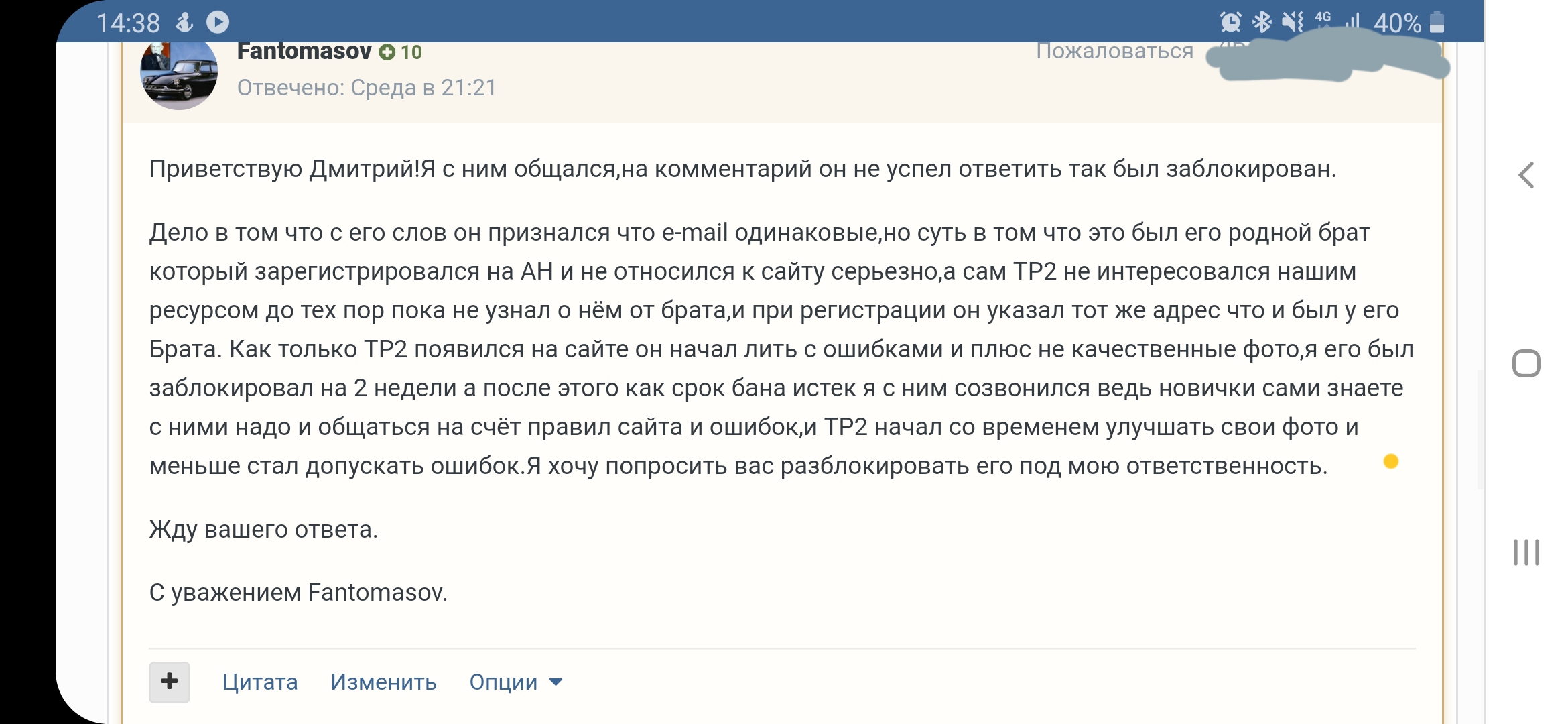1568x724 pixels.
Task: Expand the Опции dropdown menu
Action: click(x=504, y=682)
